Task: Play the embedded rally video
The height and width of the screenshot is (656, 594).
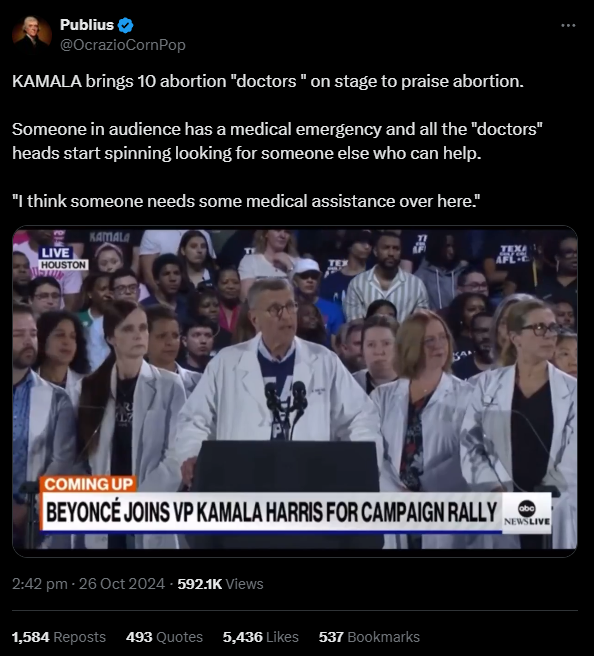Action: tap(295, 391)
